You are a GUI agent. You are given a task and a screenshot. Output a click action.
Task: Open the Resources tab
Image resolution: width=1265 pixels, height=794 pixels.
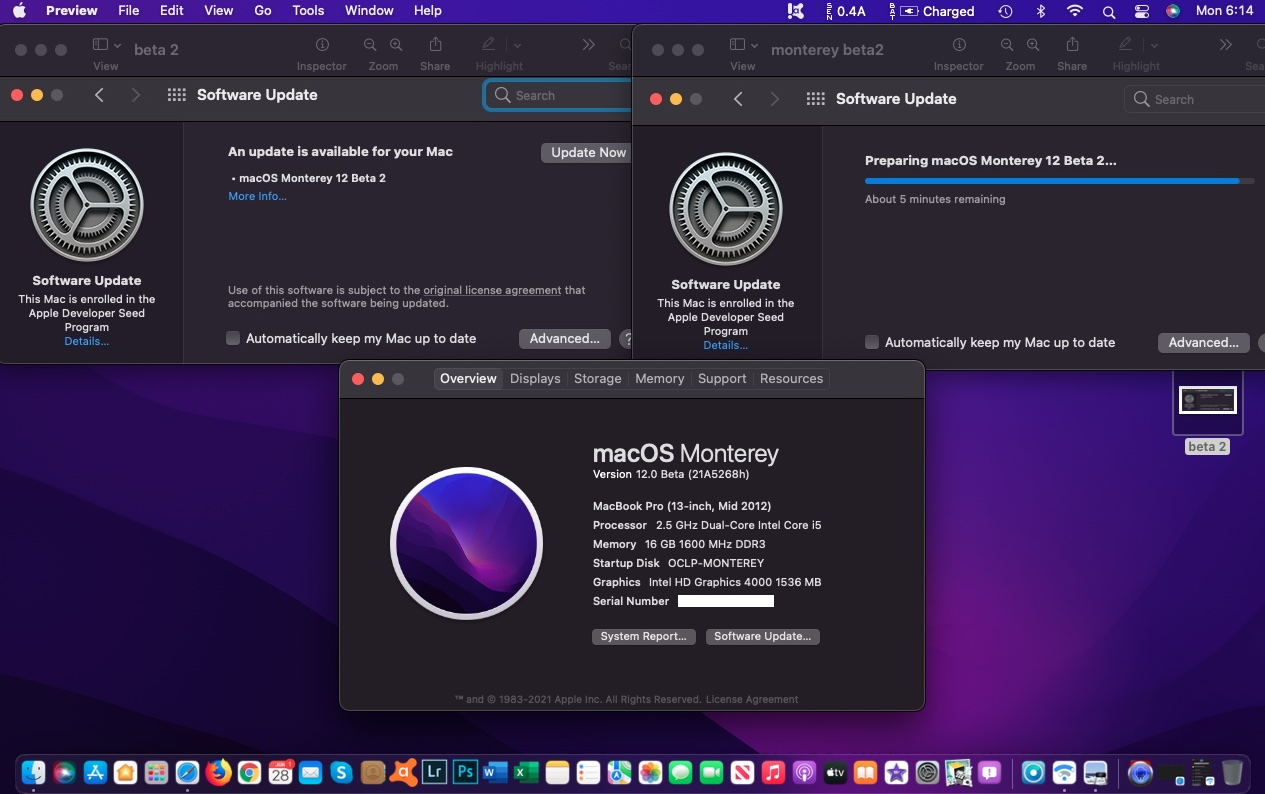792,379
